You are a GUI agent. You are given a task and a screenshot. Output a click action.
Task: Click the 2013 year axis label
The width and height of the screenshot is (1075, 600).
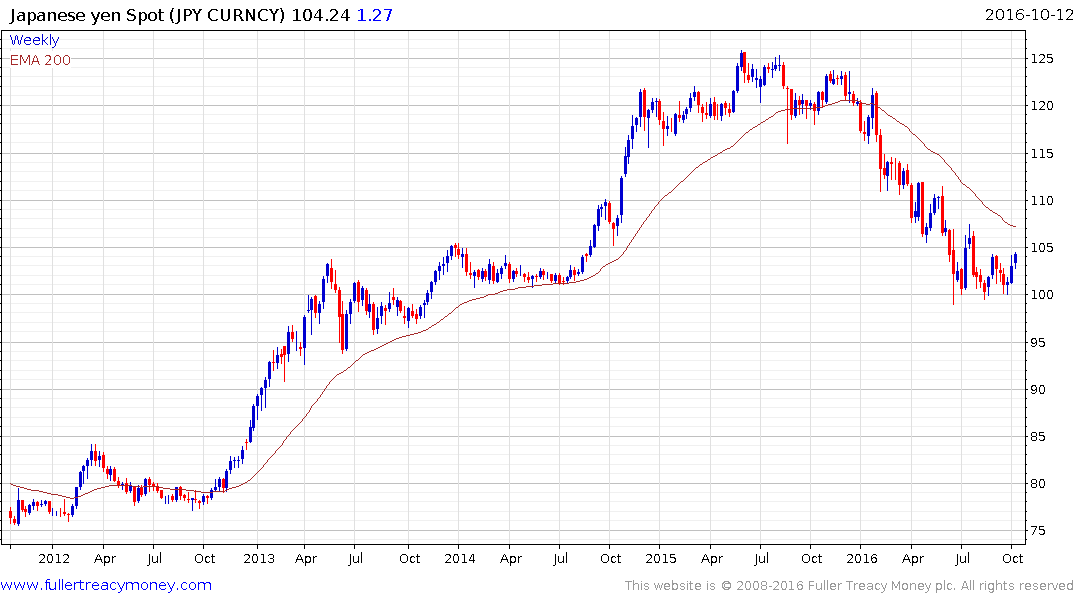point(258,558)
